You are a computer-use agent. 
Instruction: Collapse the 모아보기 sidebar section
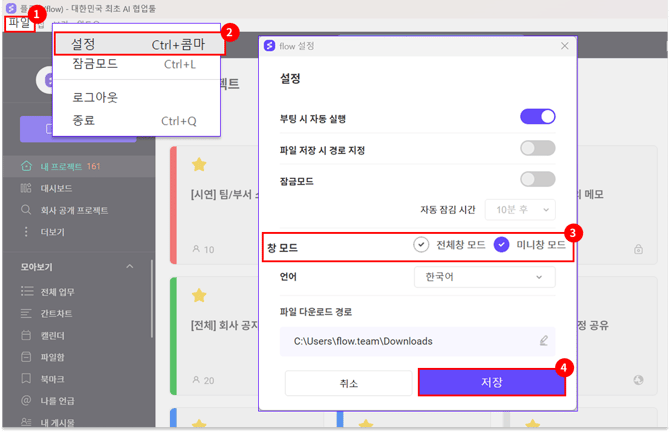pyautogui.click(x=129, y=267)
